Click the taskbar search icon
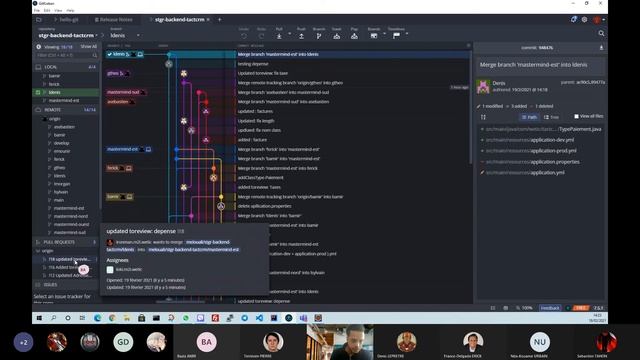The height and width of the screenshot is (360, 640). [x=53, y=318]
